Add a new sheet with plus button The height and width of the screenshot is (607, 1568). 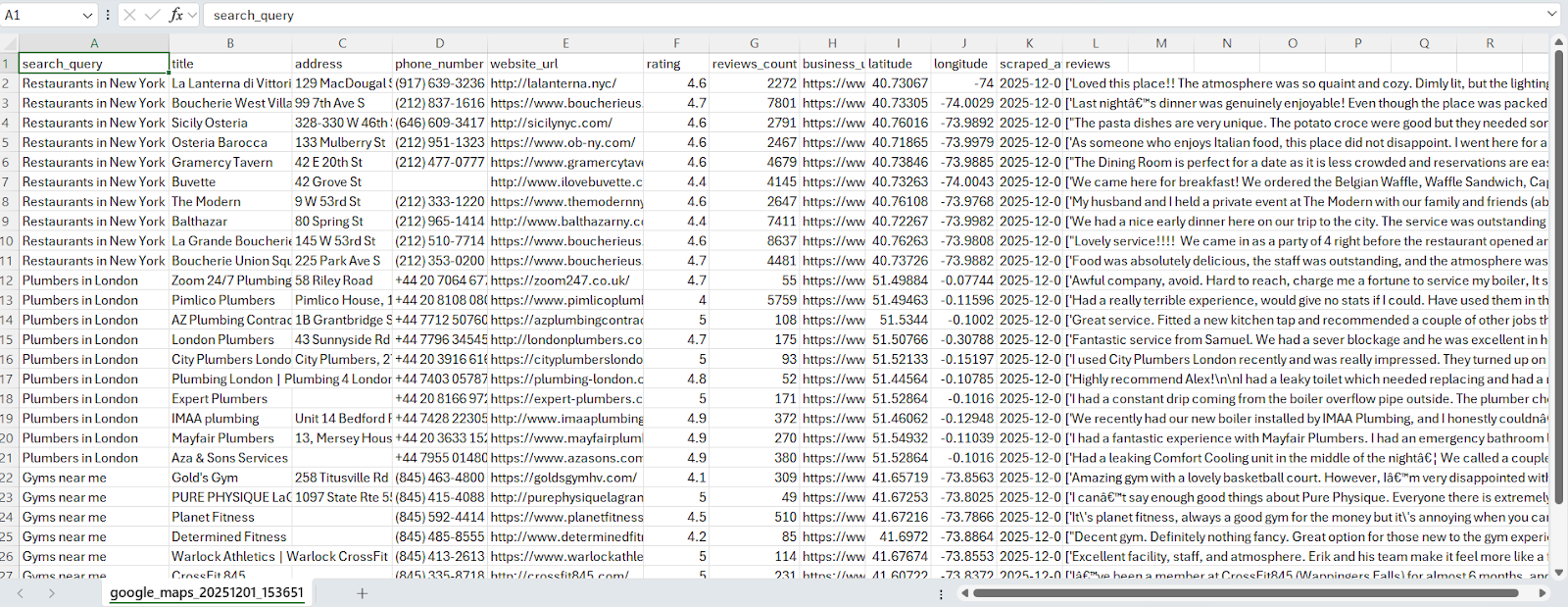[362, 593]
